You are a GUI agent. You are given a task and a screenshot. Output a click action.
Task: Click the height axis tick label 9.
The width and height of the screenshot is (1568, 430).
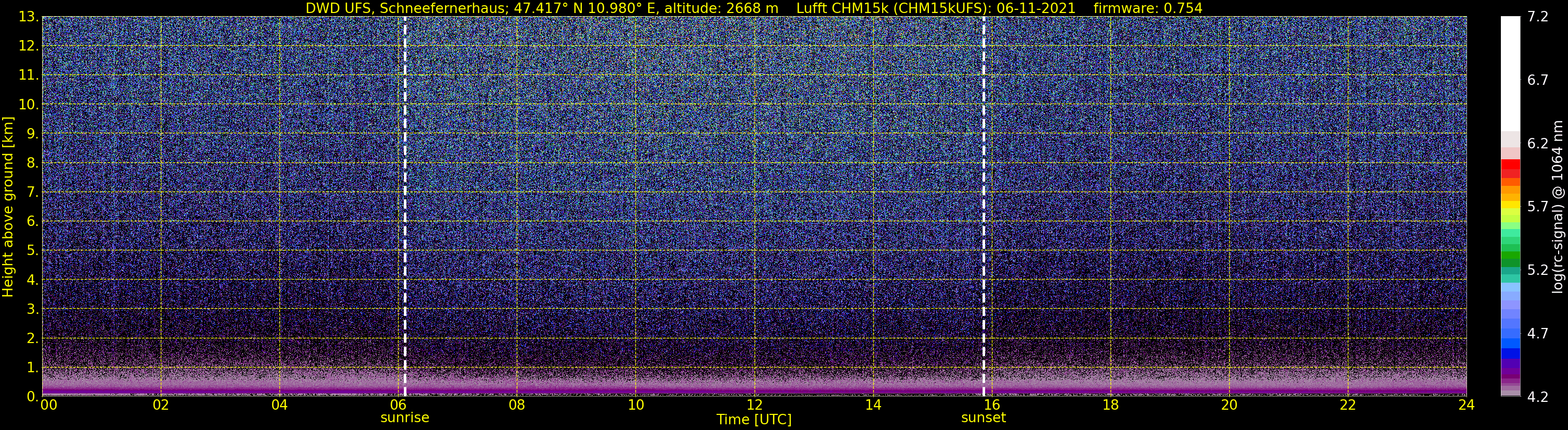[32, 133]
